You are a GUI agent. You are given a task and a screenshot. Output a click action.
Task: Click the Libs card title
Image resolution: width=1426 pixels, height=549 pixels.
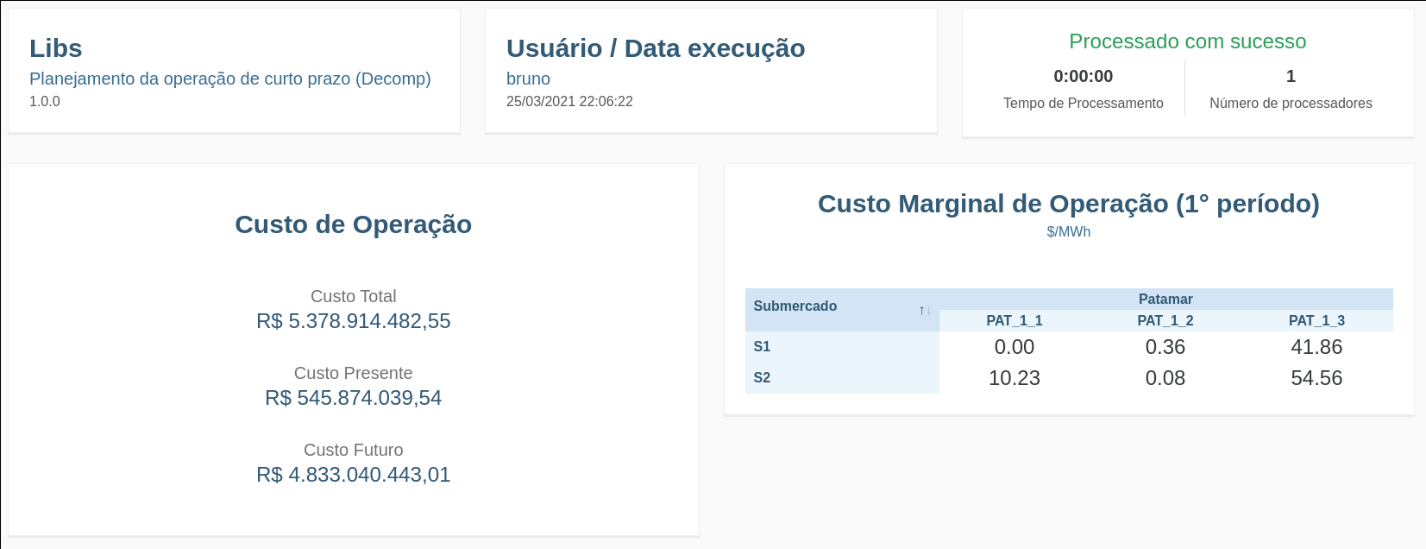click(x=56, y=48)
